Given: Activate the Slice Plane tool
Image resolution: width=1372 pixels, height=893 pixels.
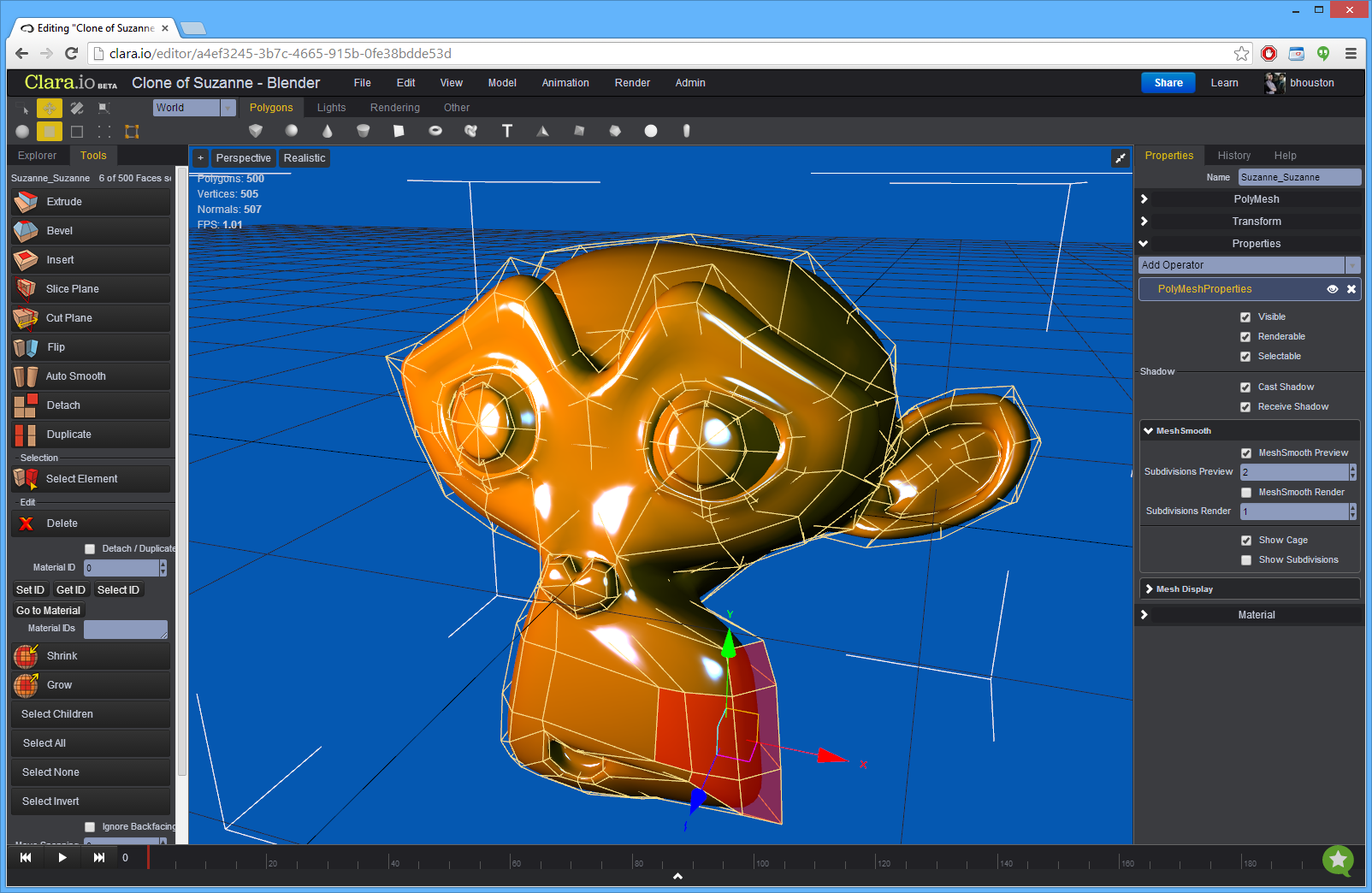Looking at the screenshot, I should [90, 288].
